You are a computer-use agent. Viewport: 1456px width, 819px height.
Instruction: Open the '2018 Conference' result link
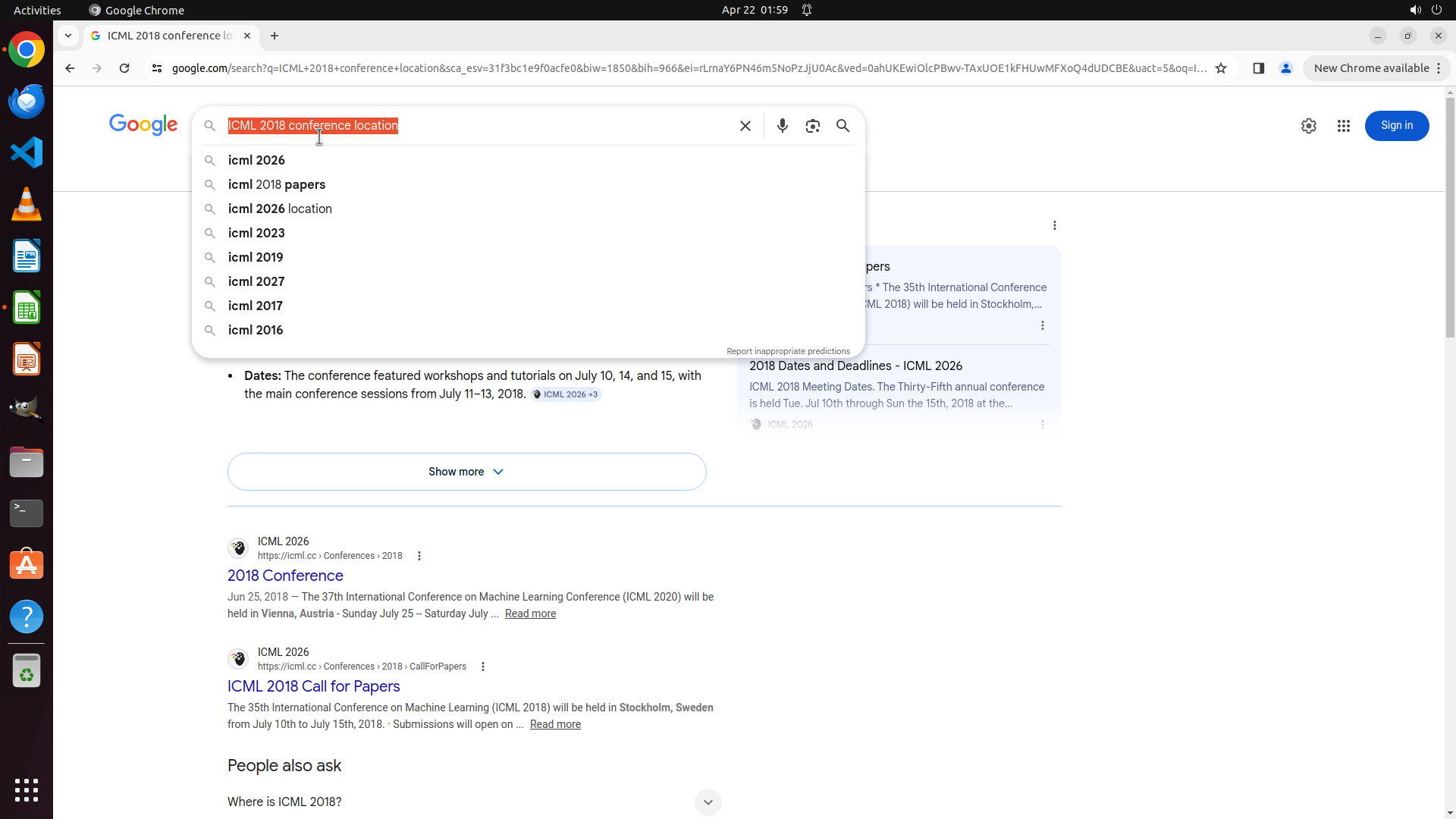click(x=285, y=576)
